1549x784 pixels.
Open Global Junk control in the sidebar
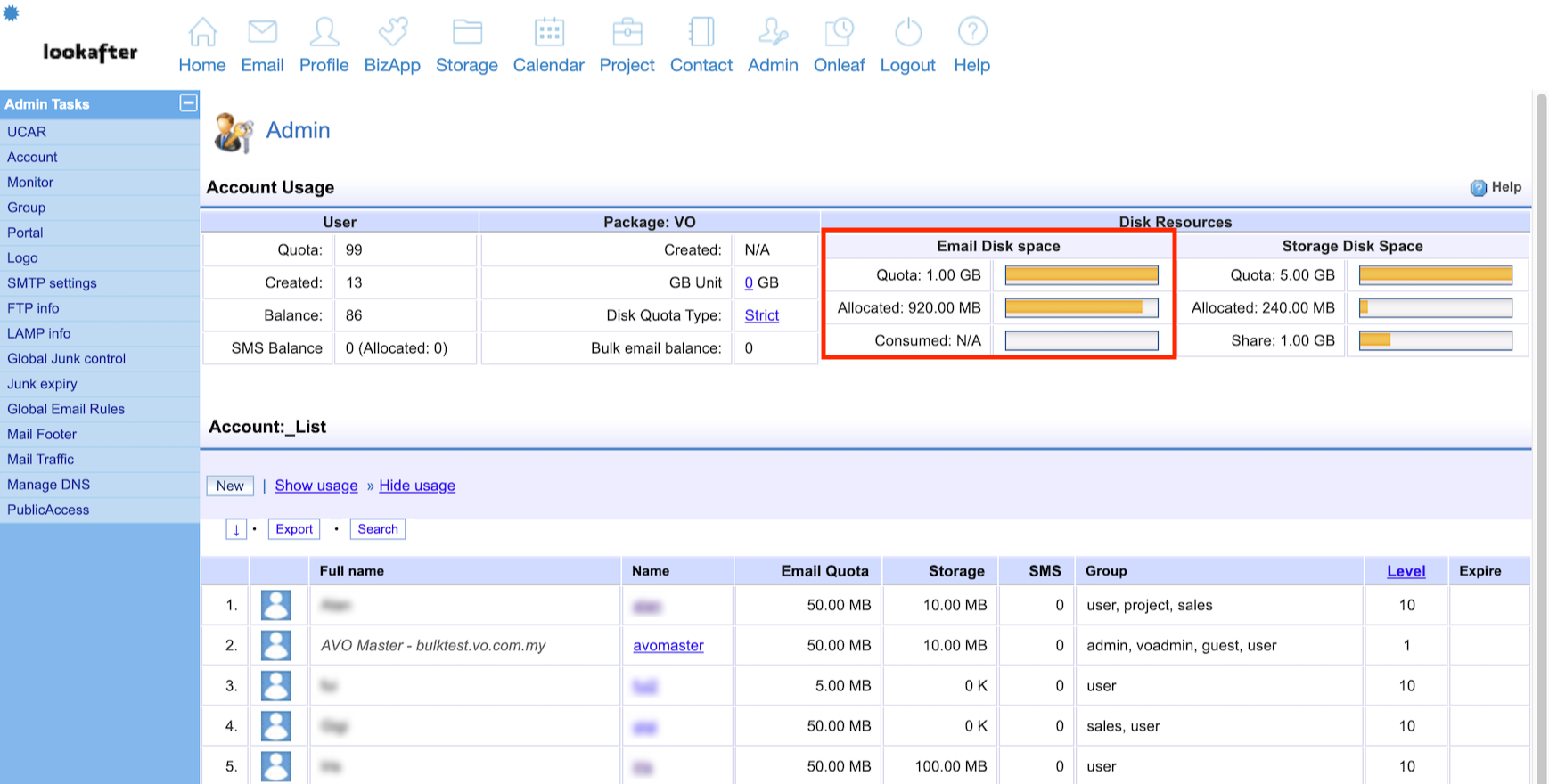(66, 359)
